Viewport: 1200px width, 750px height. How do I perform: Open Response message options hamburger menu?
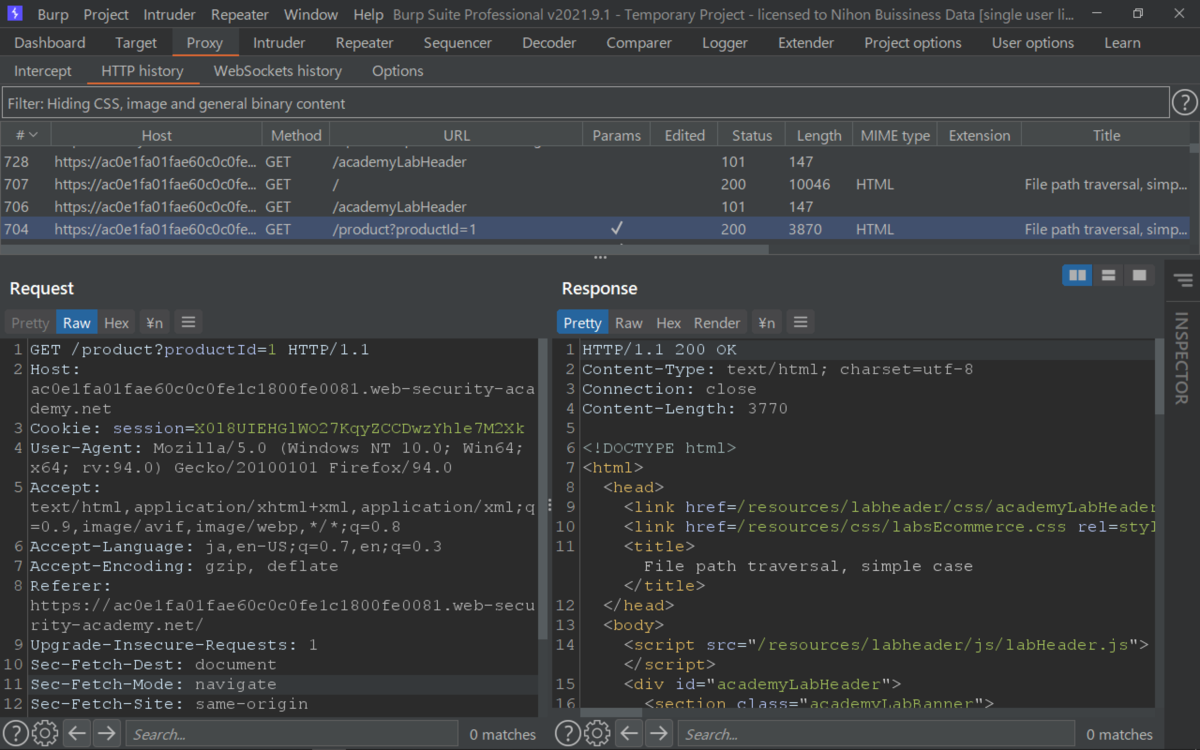pos(800,322)
